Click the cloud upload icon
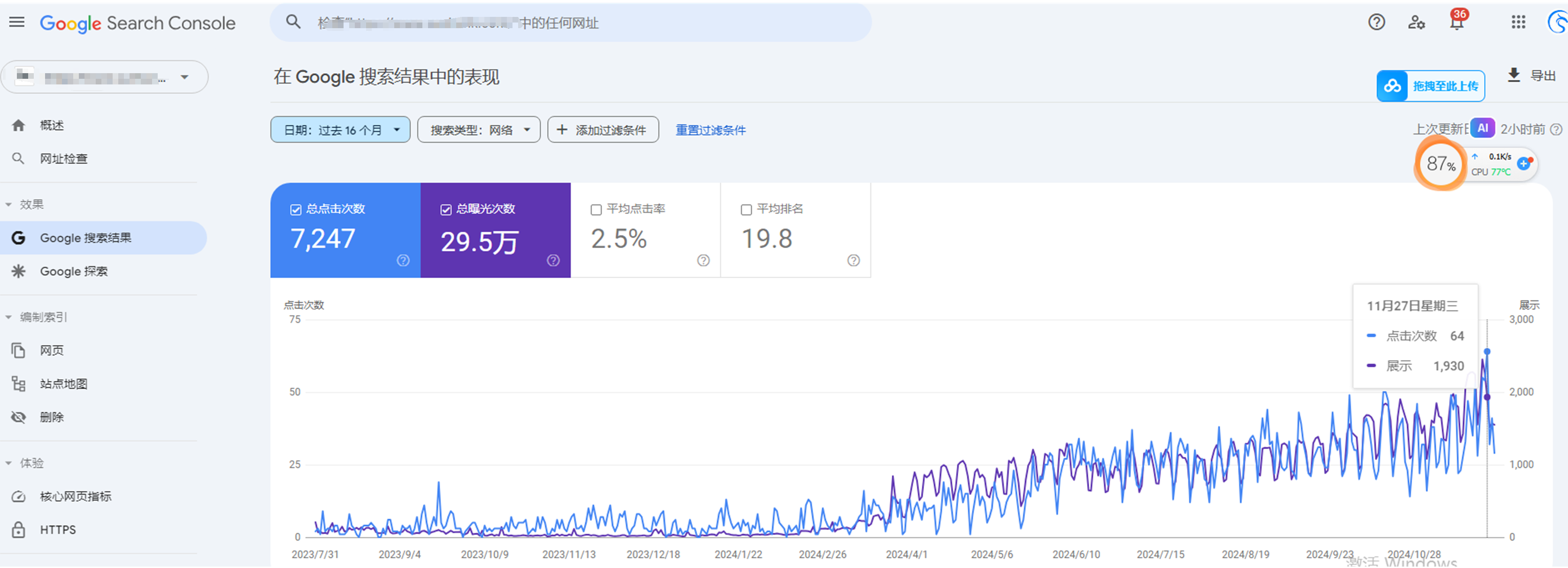The image size is (1568, 568). [1392, 86]
